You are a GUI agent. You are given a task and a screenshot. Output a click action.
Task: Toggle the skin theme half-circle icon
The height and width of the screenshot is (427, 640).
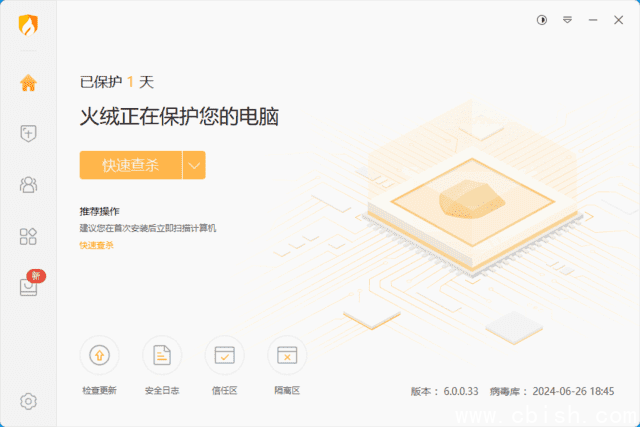click(x=542, y=20)
